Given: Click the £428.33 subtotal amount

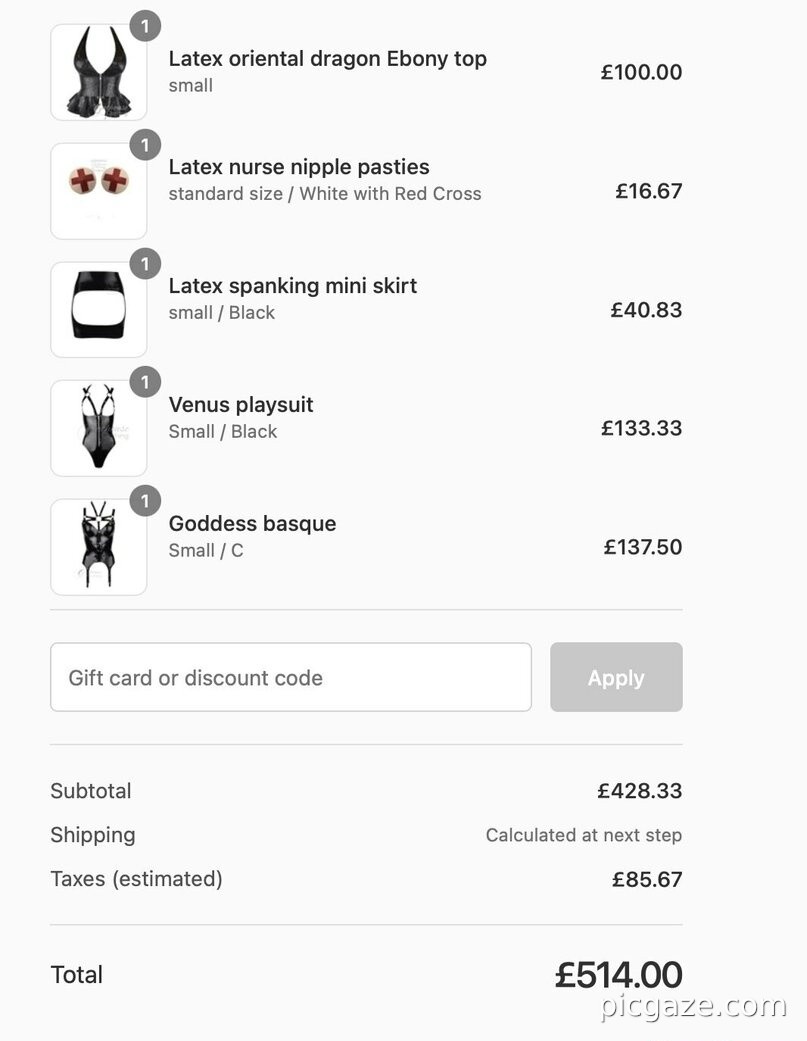Looking at the screenshot, I should (x=639, y=791).
